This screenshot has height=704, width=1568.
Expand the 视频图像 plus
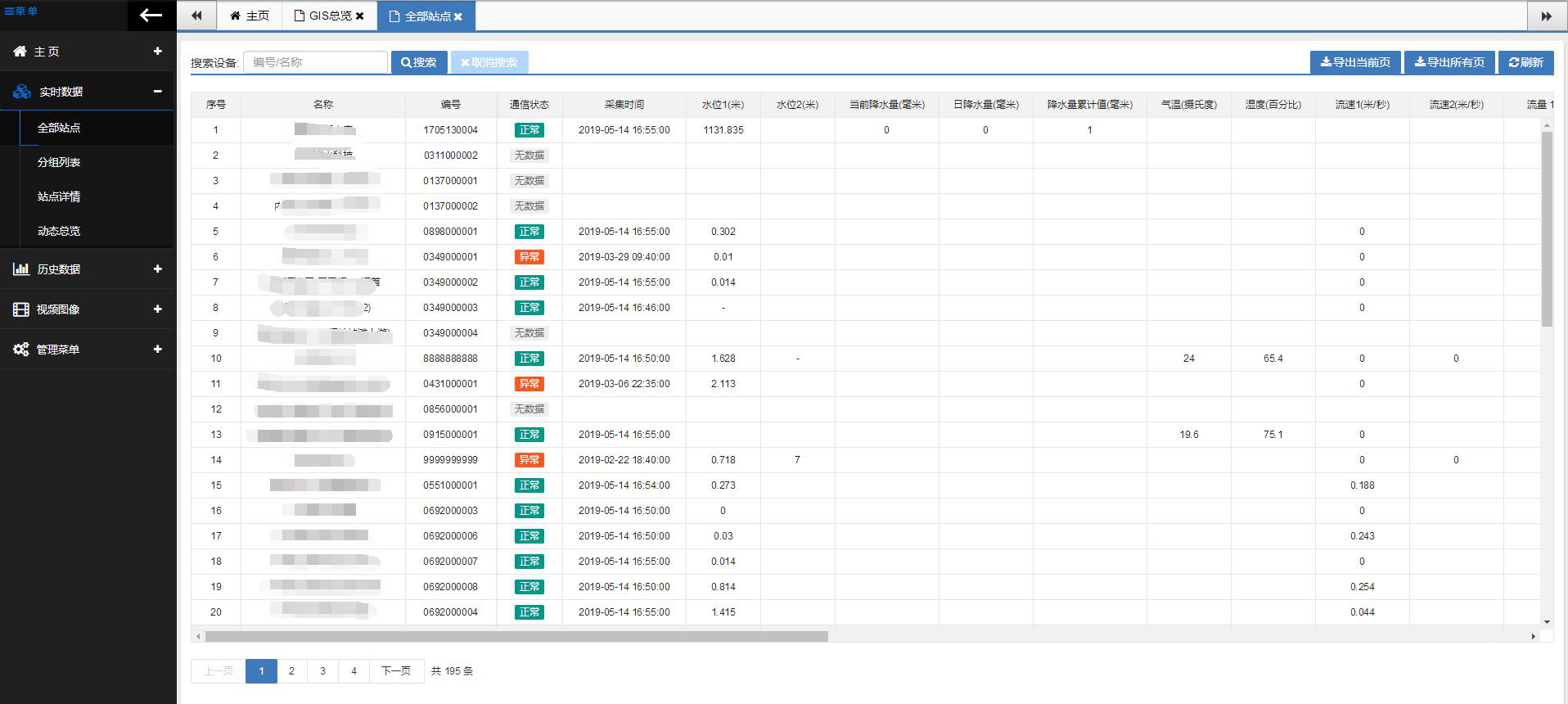157,309
